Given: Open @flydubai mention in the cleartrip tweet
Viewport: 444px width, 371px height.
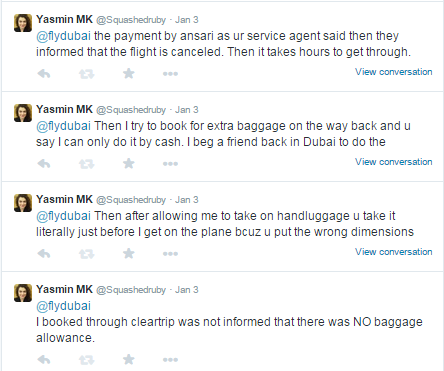Looking at the screenshot, I should coord(63,306).
